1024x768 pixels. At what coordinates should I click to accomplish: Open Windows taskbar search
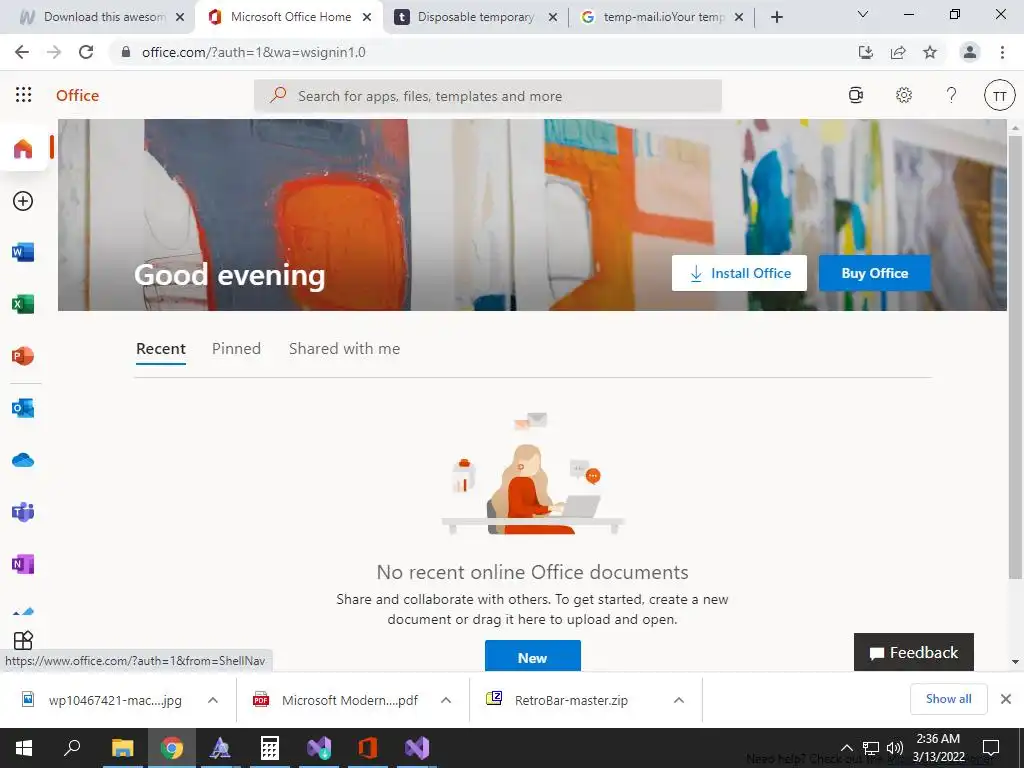click(72, 748)
